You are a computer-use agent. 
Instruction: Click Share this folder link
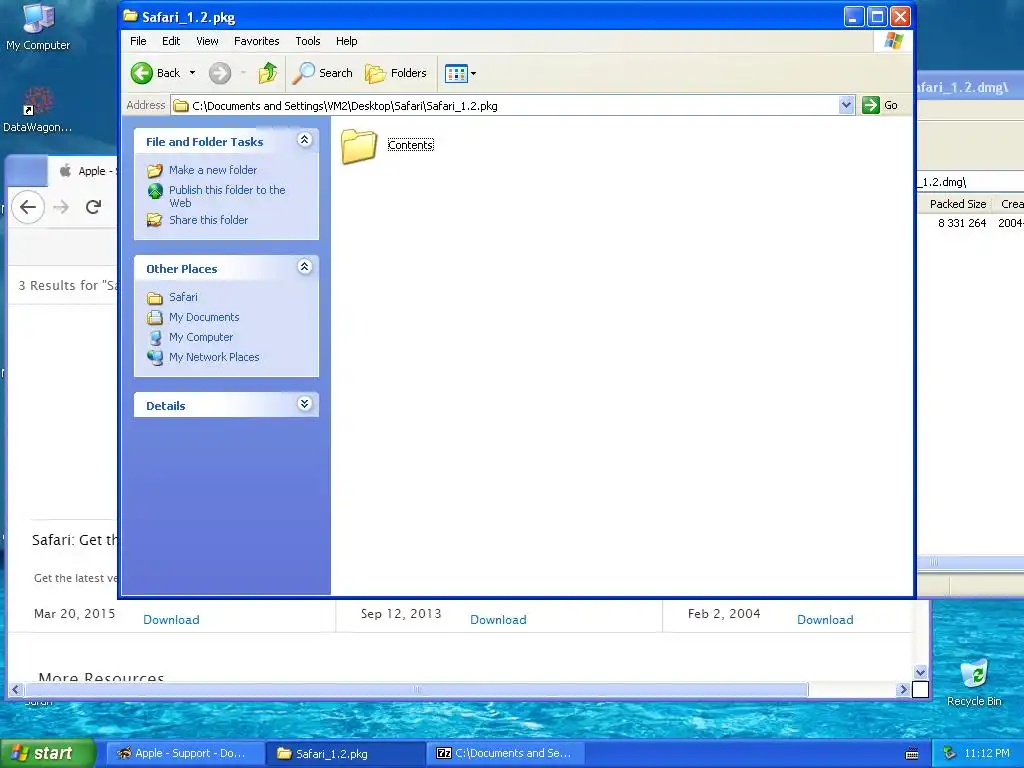(x=208, y=220)
